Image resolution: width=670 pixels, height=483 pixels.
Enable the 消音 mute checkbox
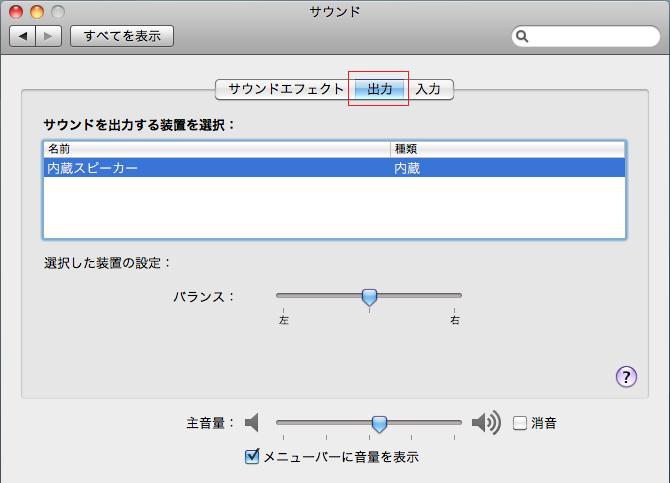(x=520, y=423)
